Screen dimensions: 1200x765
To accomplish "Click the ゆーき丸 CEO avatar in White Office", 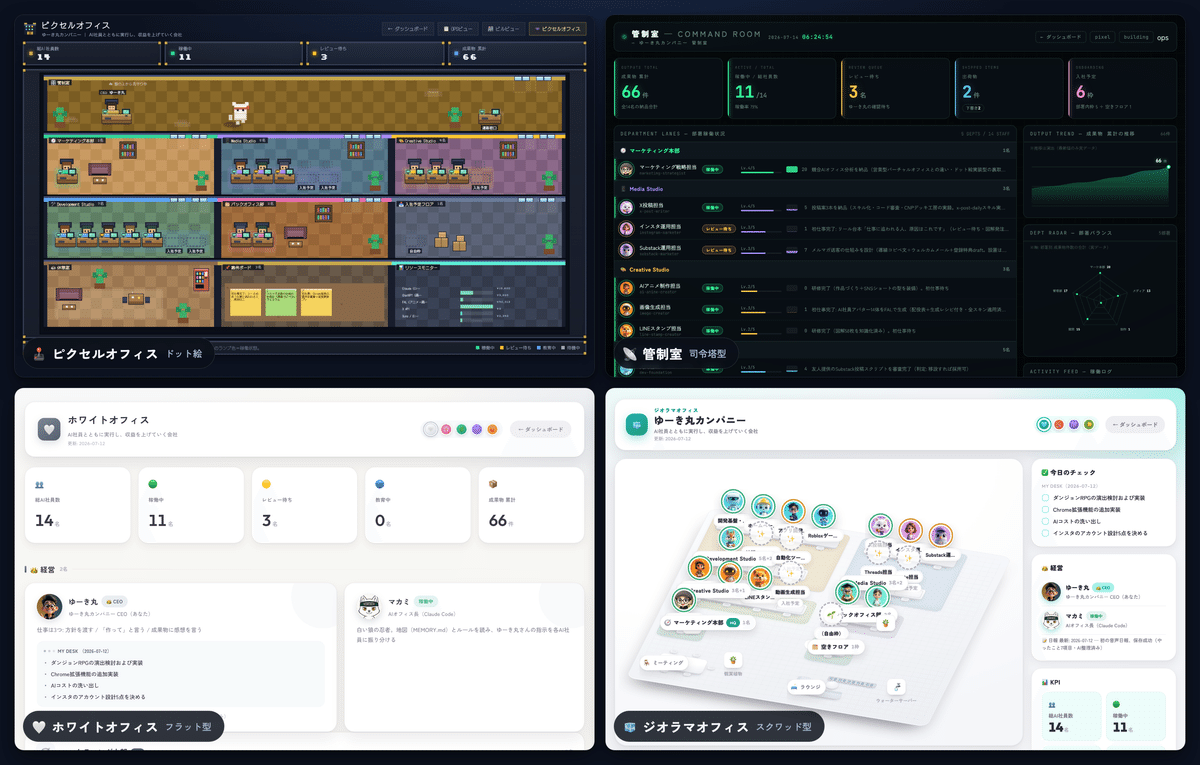I will click(49, 606).
